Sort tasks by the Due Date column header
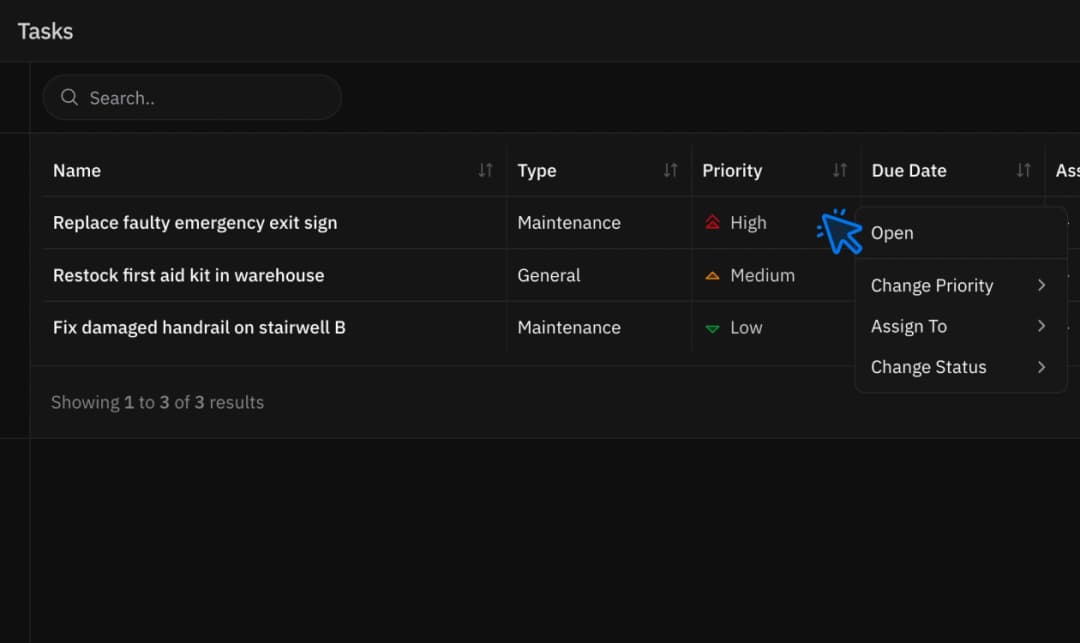The width and height of the screenshot is (1080, 643). point(908,170)
